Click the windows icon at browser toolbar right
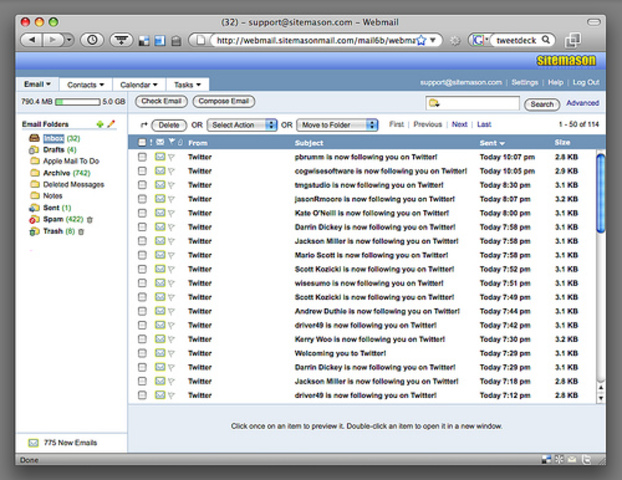This screenshot has height=480, width=622. (573, 40)
